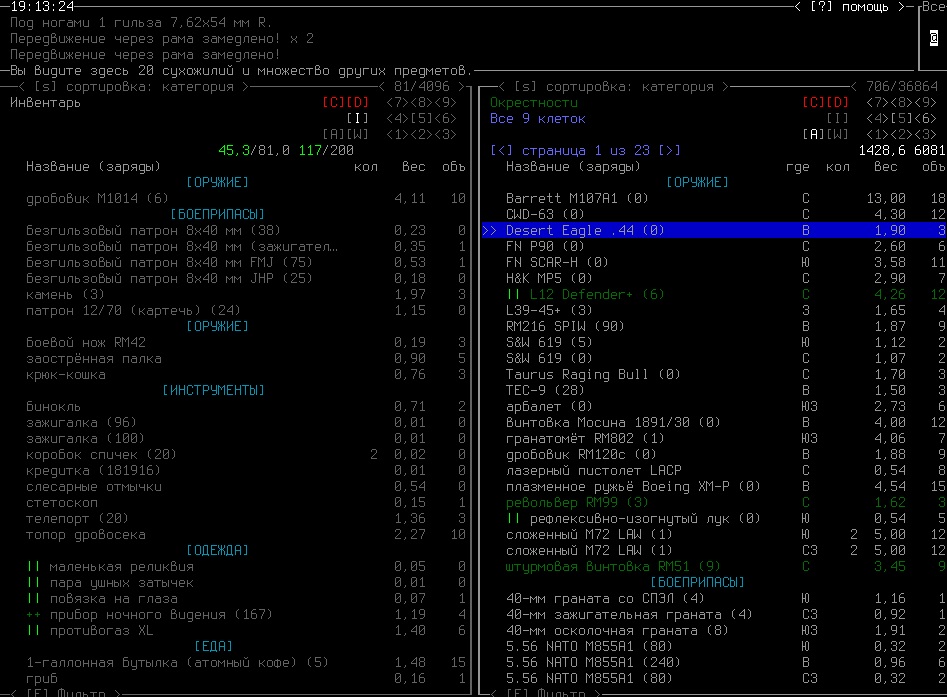Select highlighted Desert Eagle .44 (0) row
Image resolution: width=947 pixels, height=697 pixels.
click(x=714, y=231)
